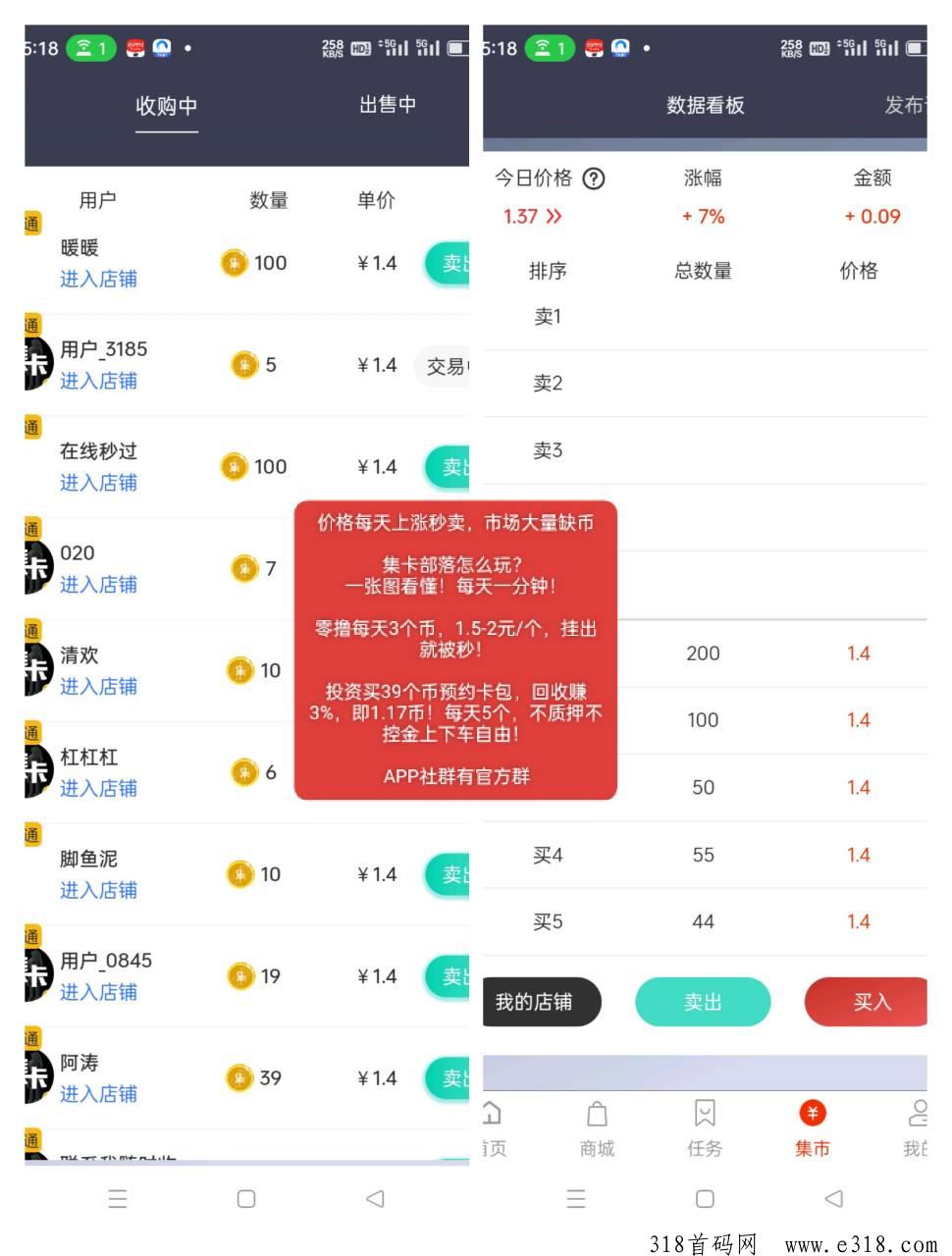Tap the gold coin icon in 暖暖's row
Image resolution: width=952 pixels, height=1256 pixels.
point(234,263)
